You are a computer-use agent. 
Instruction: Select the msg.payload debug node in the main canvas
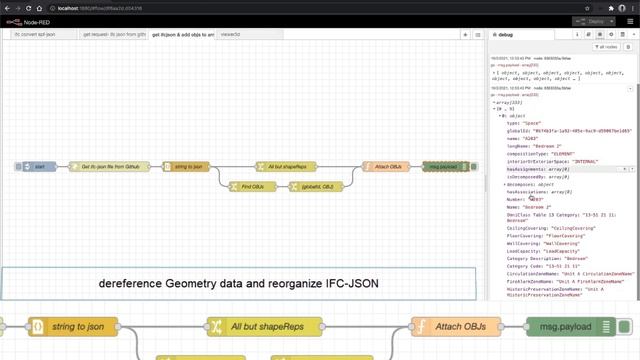click(x=446, y=167)
